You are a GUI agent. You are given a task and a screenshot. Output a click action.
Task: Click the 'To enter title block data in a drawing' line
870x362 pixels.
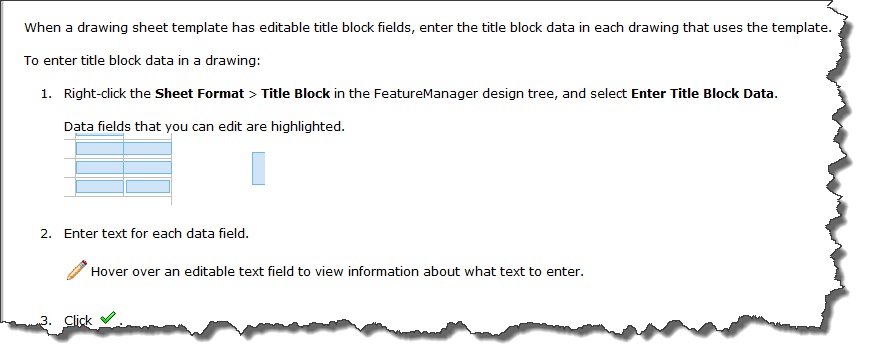(x=141, y=61)
